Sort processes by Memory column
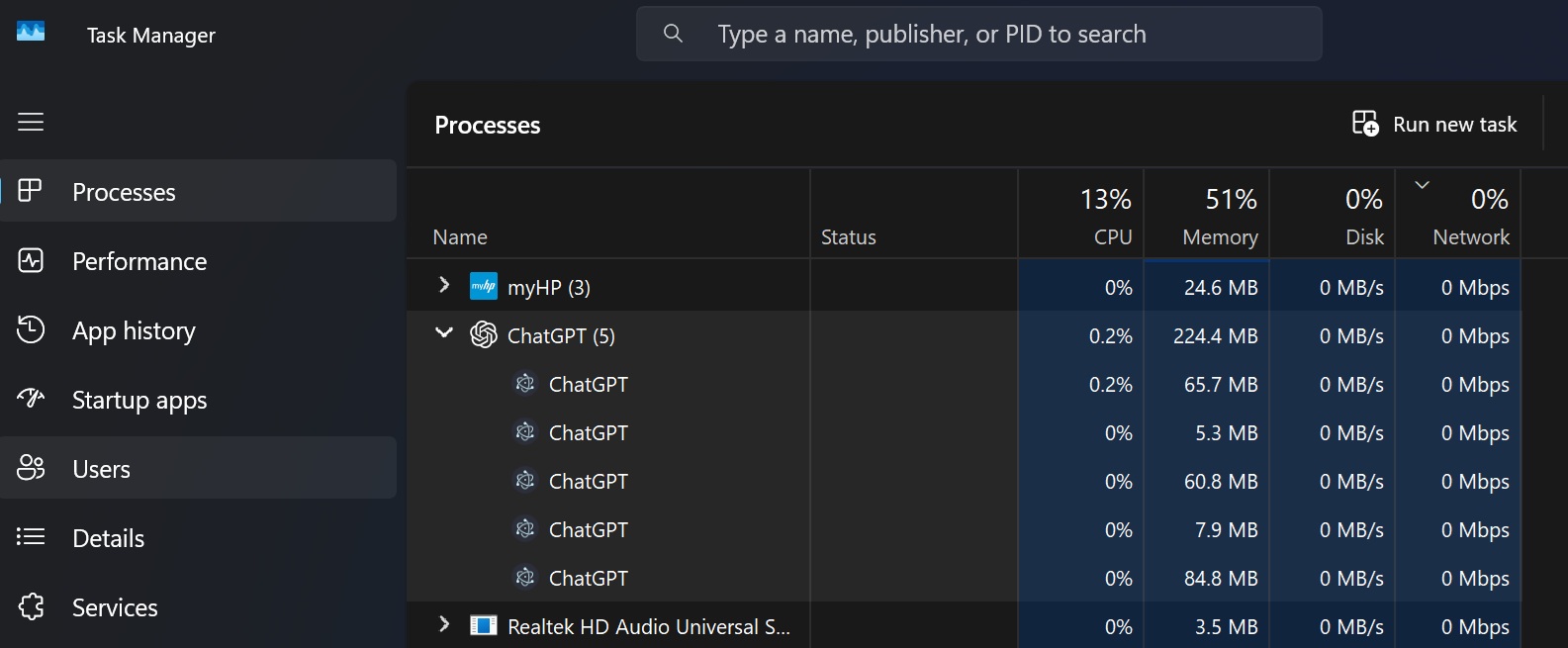 click(1219, 216)
